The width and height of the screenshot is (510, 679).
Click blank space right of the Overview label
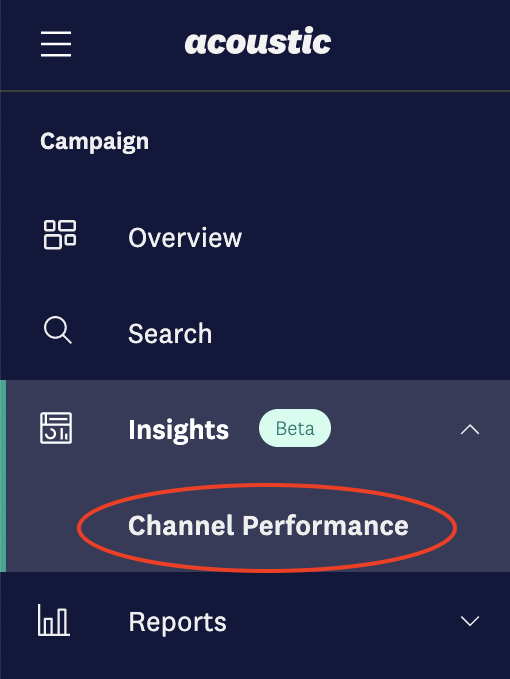tap(374, 238)
